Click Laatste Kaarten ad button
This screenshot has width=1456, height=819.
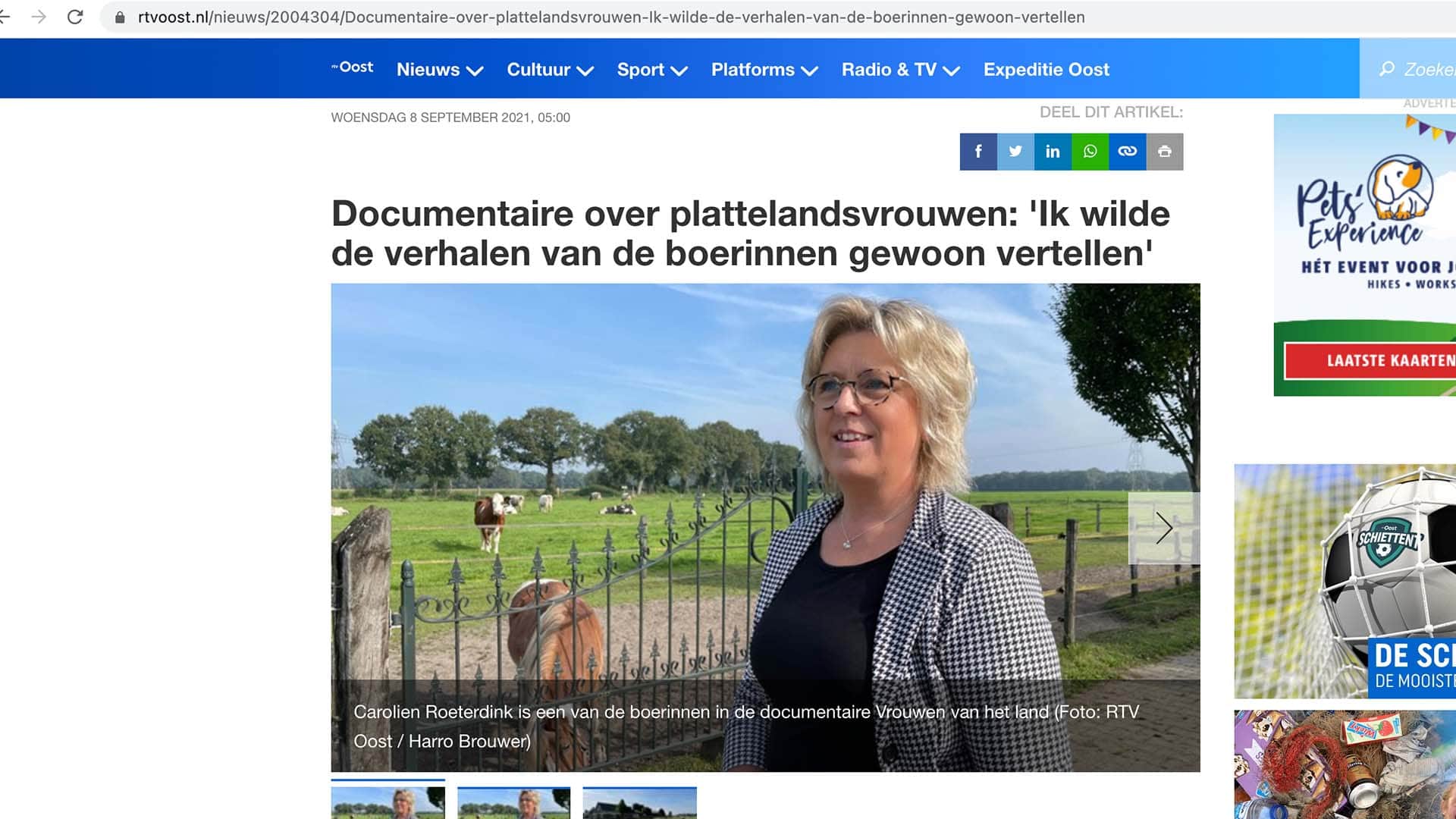tap(1371, 361)
